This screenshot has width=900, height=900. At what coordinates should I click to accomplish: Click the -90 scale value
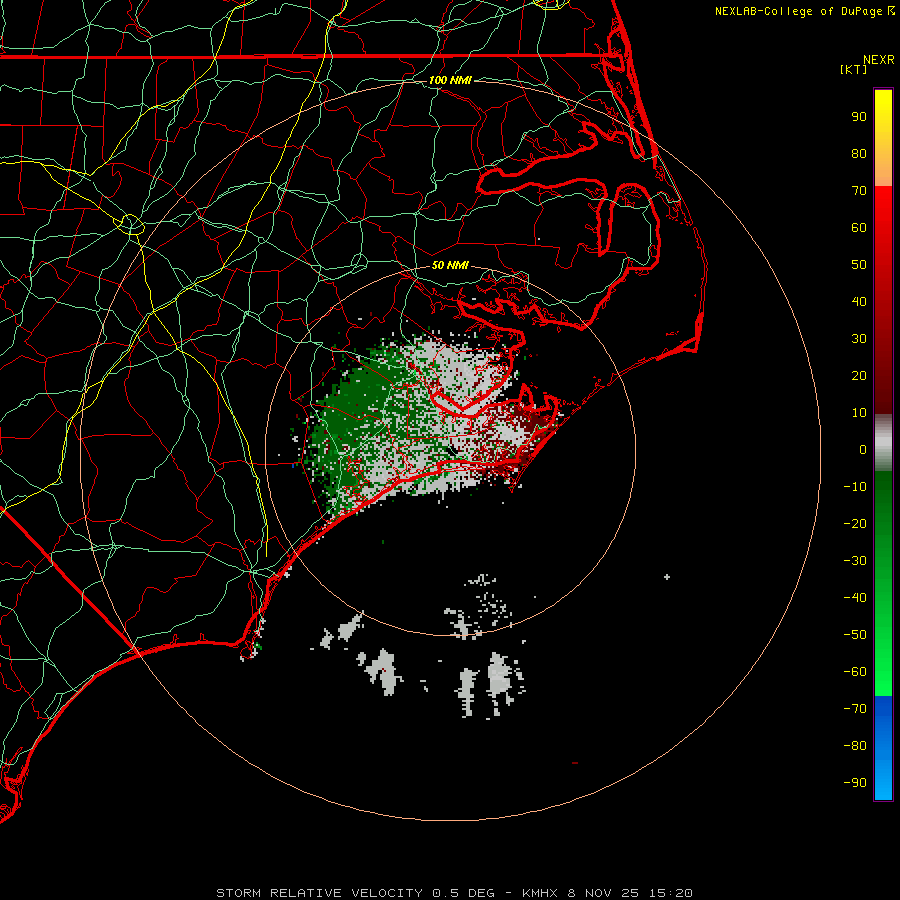click(x=855, y=783)
